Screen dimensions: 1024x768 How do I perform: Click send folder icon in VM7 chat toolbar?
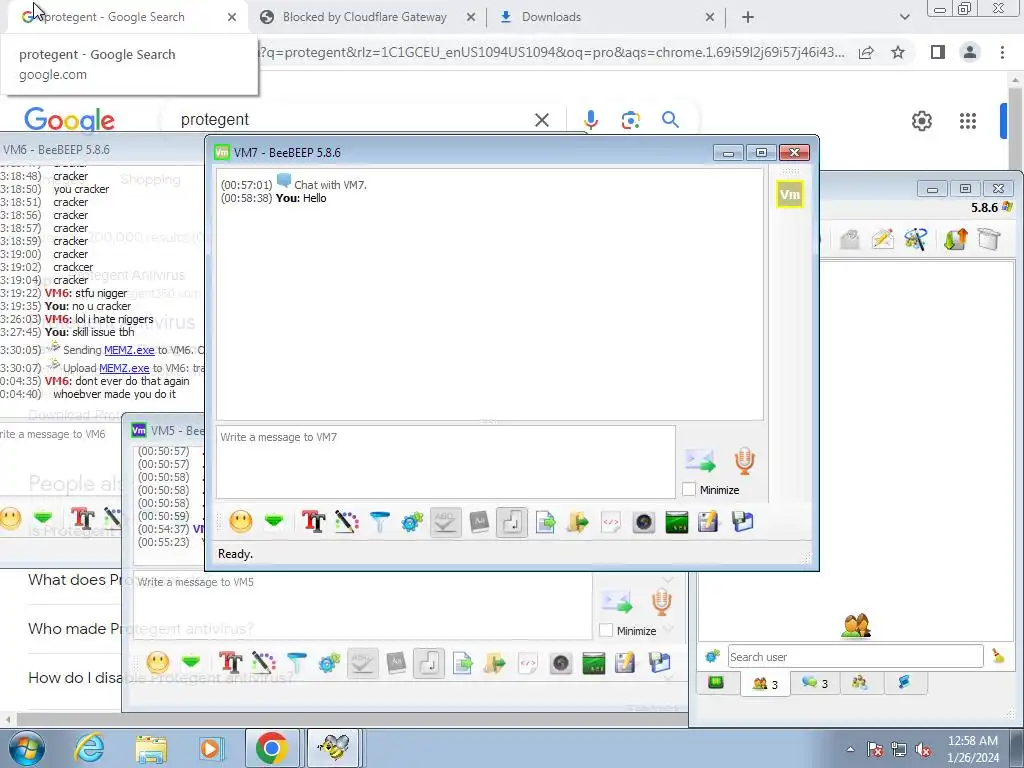(578, 522)
